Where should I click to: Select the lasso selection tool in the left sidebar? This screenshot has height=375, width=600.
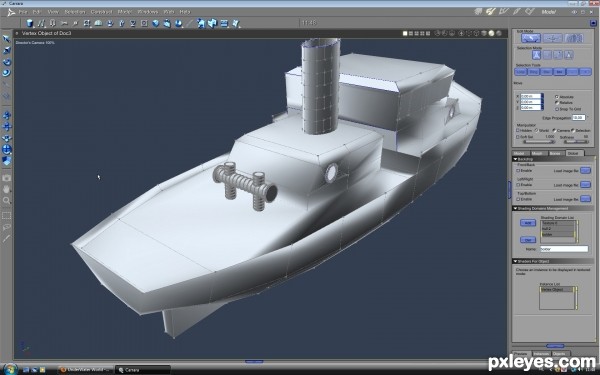click(7, 227)
